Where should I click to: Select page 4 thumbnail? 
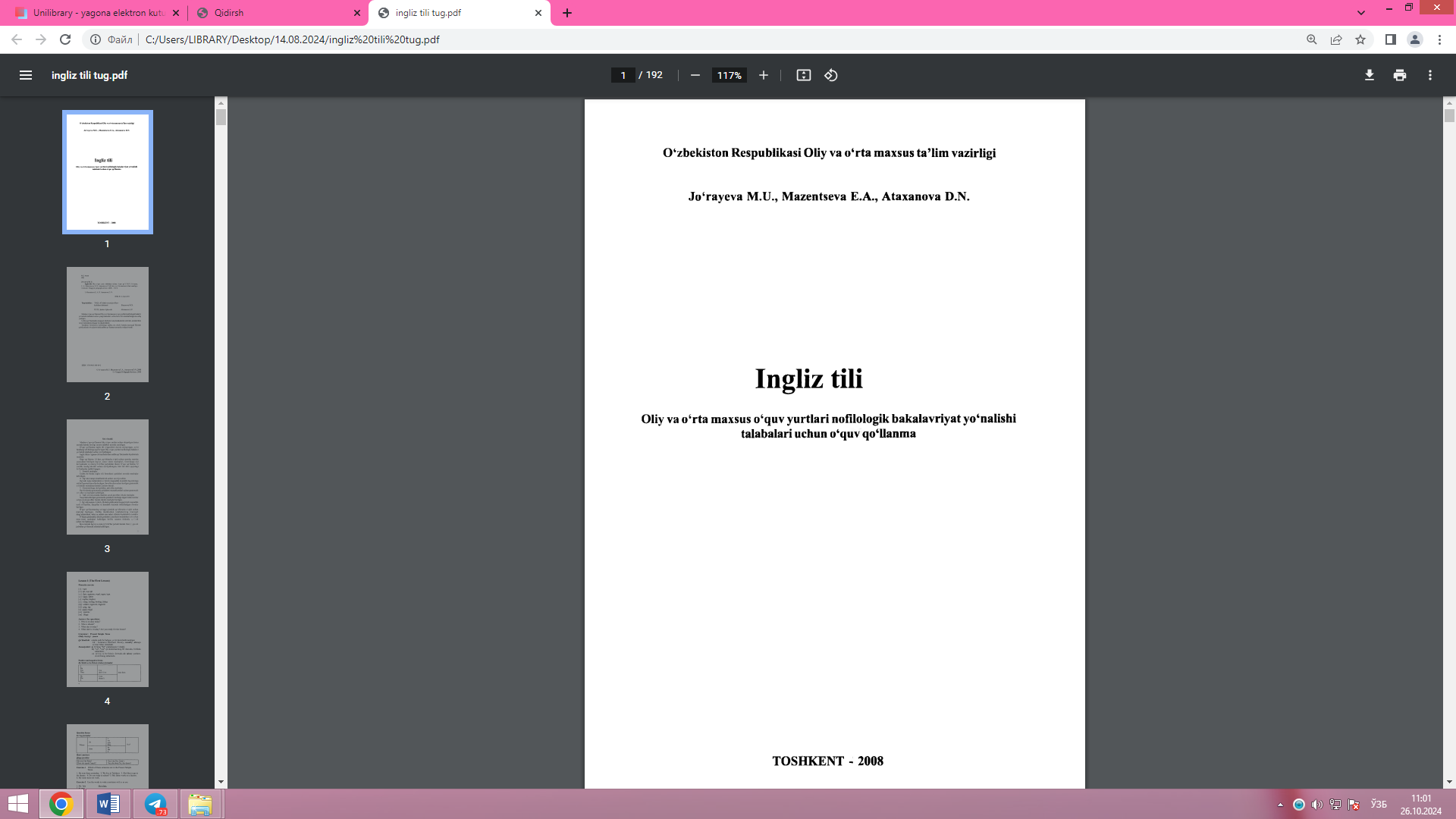point(108,629)
